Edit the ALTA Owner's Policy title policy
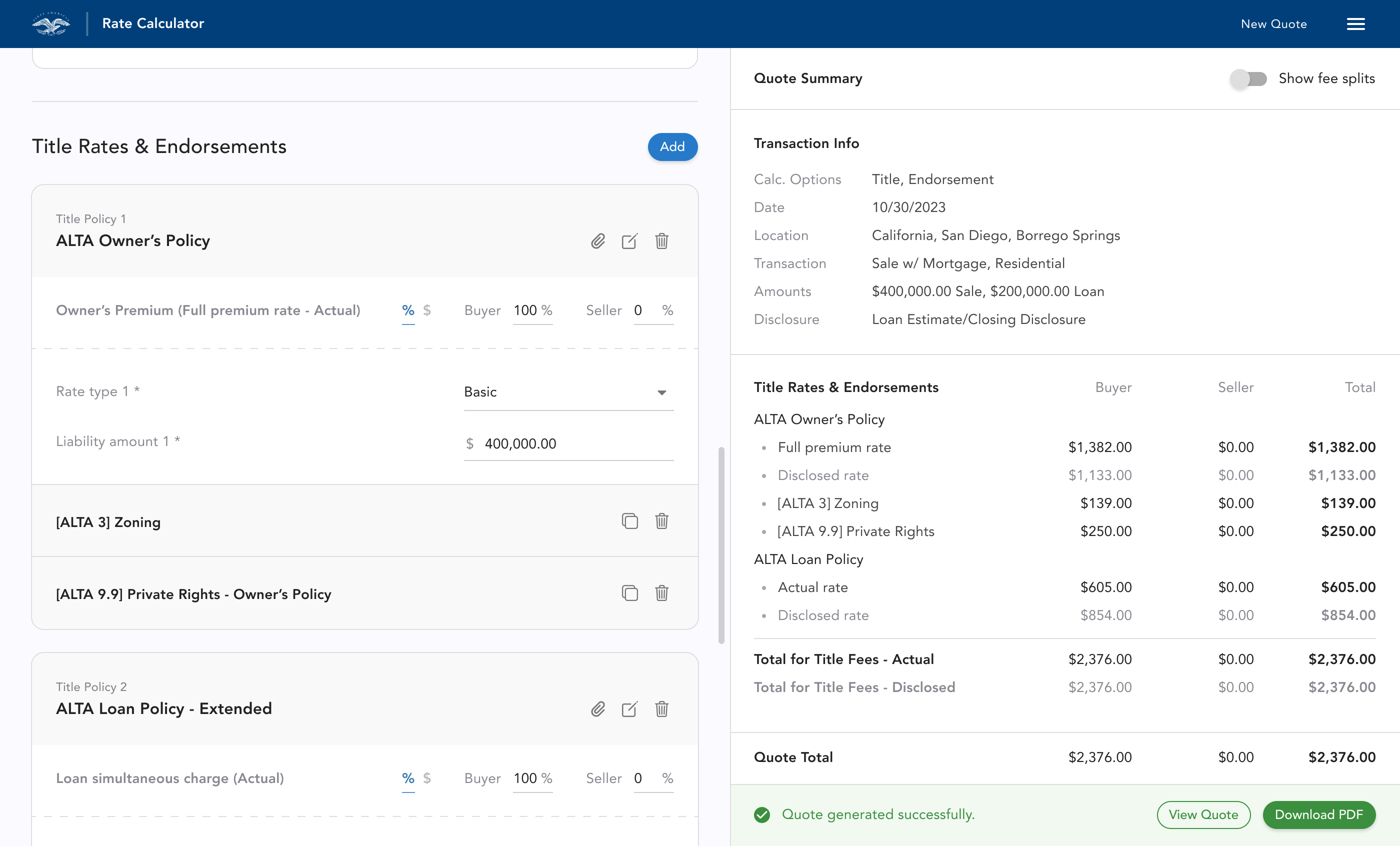The image size is (1400, 846). [x=629, y=241]
